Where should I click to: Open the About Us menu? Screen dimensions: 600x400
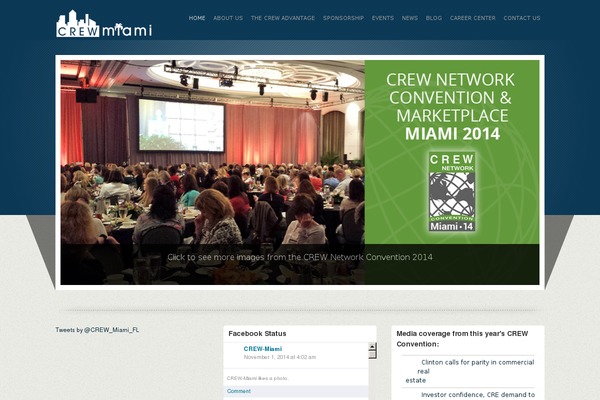point(228,18)
